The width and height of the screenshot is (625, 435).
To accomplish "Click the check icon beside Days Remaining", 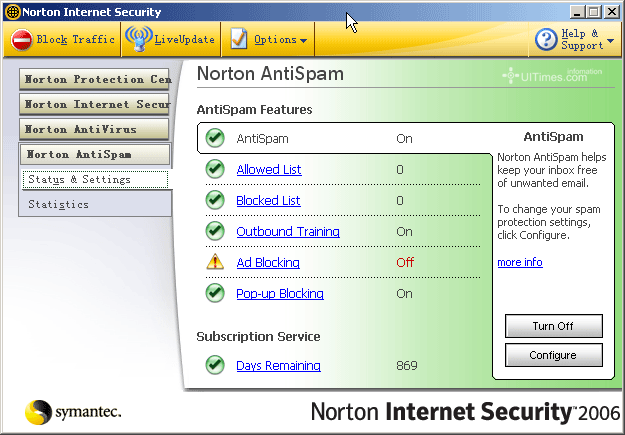I will tap(215, 365).
